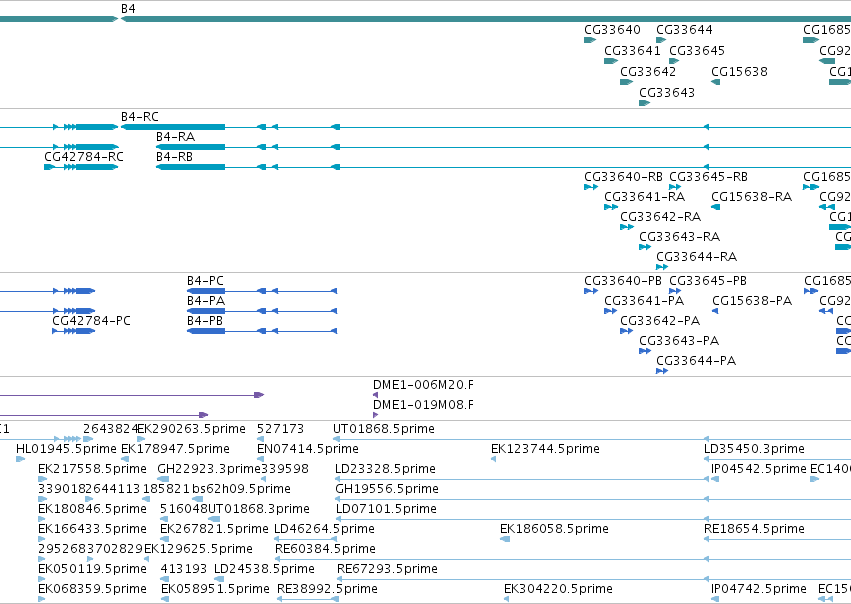This screenshot has height=604, width=851.
Task: Open the B4-PB protein label
Action: (x=205, y=321)
